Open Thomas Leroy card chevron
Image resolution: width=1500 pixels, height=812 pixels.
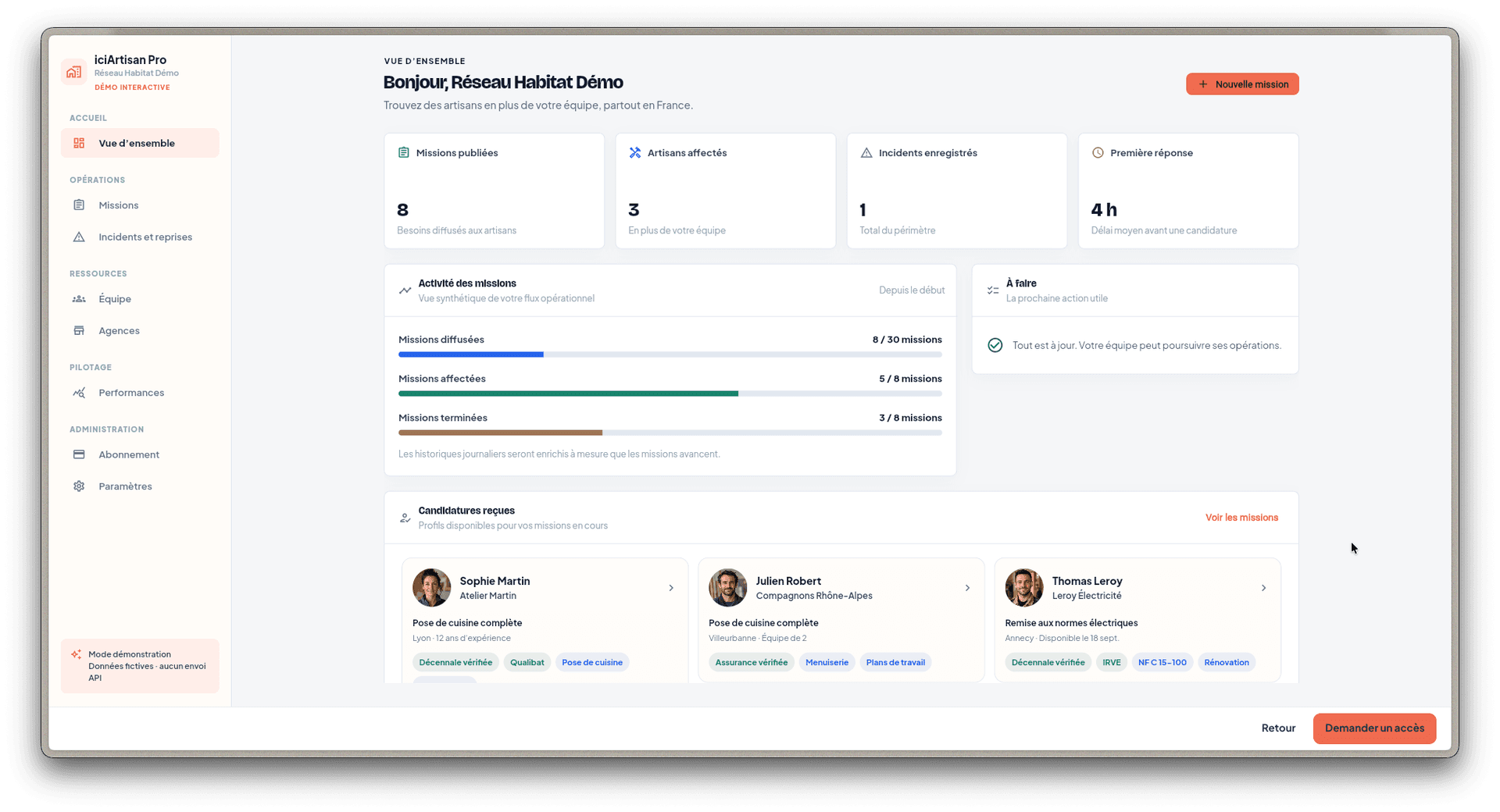tap(1263, 588)
